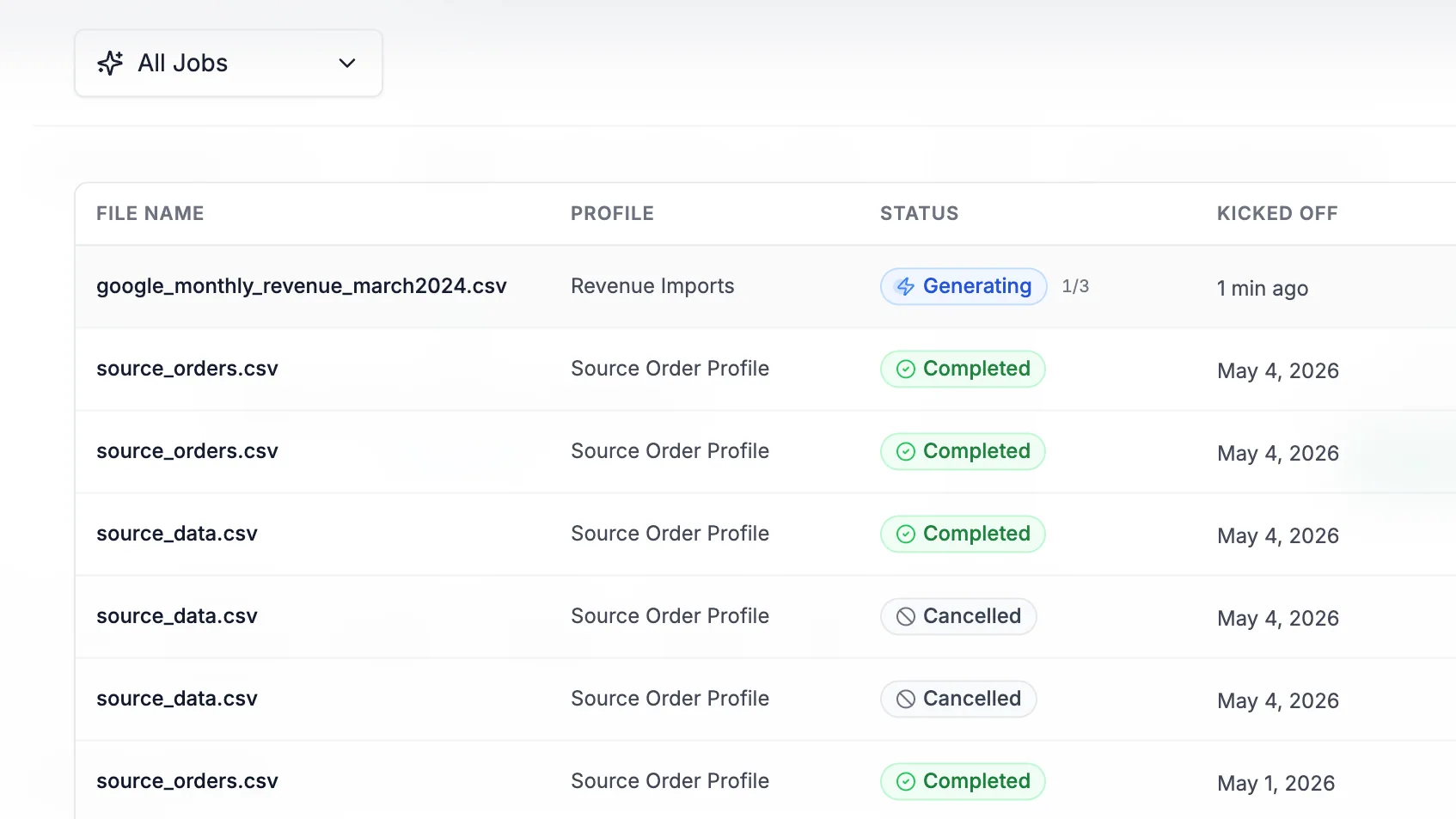The image size is (1456, 819).
Task: Open google_monthly_revenue_march2024.csv job row
Action: point(765,286)
